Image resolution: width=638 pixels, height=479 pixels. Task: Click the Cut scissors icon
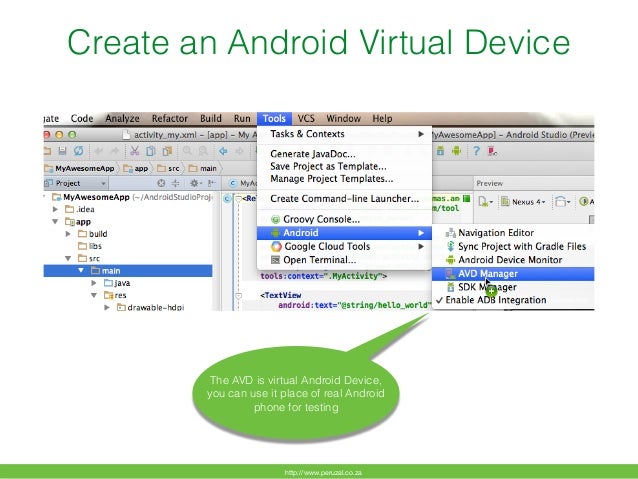[x=134, y=151]
